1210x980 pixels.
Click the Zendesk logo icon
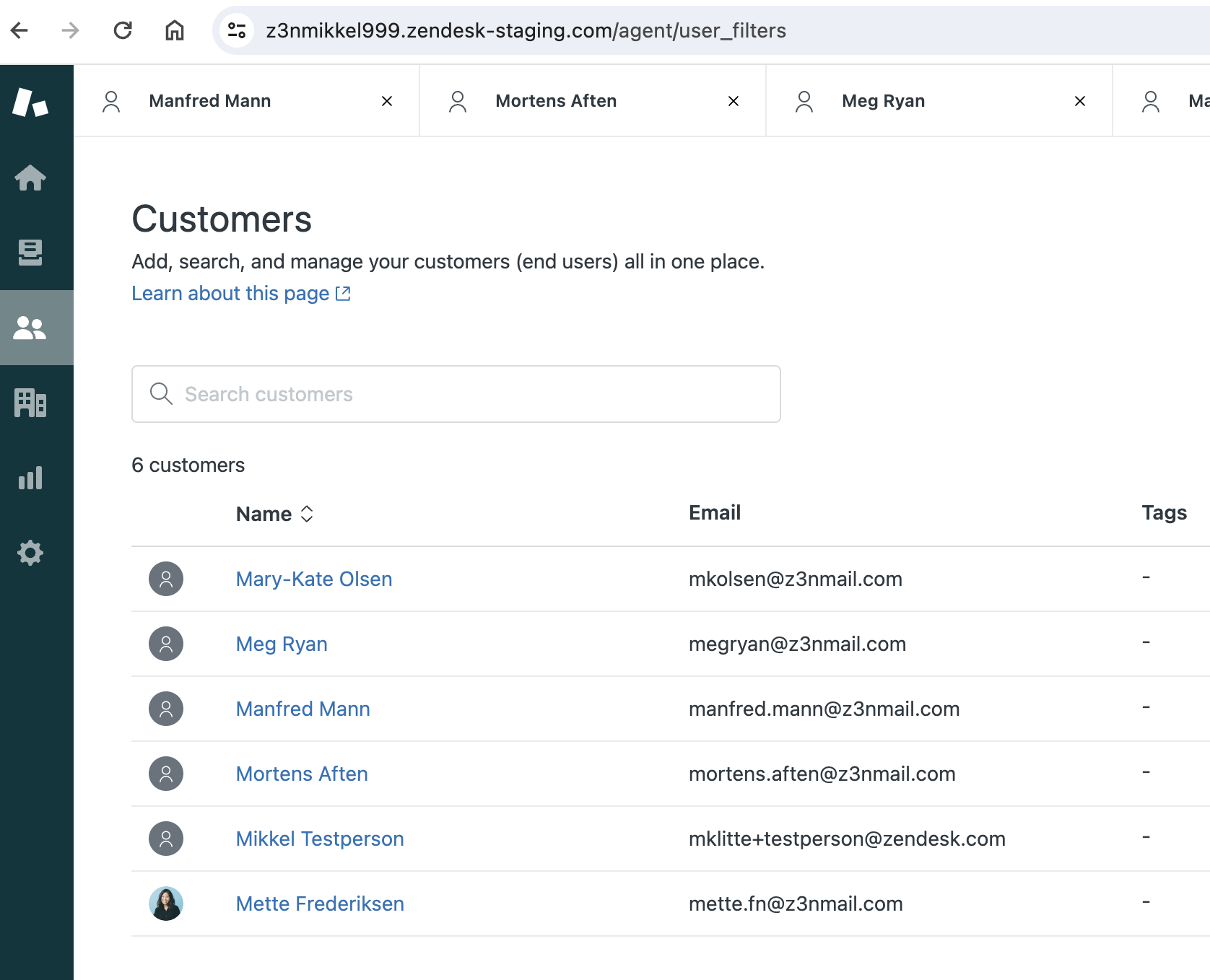[x=30, y=102]
